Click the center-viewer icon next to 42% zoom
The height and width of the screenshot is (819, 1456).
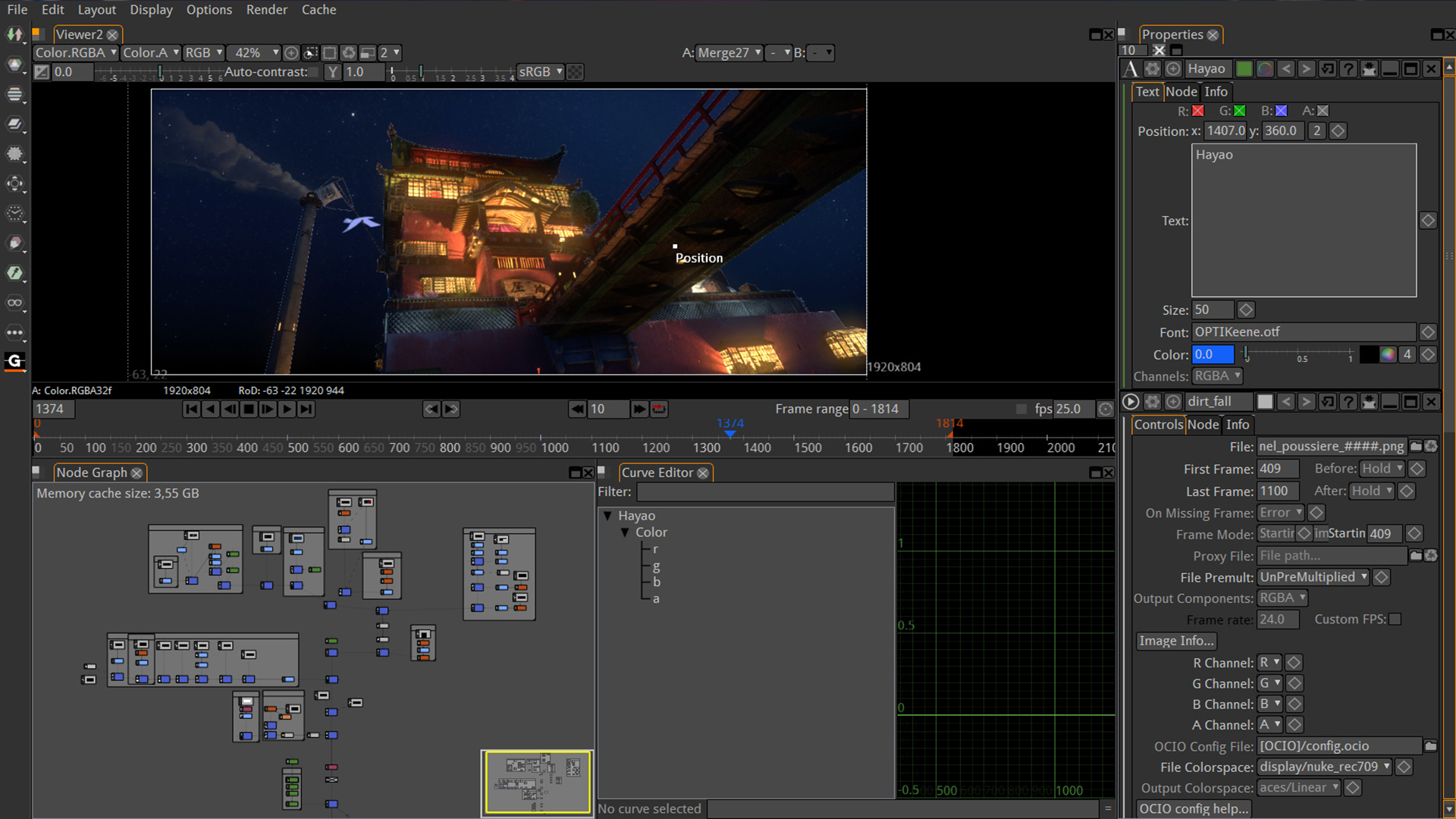[x=291, y=53]
